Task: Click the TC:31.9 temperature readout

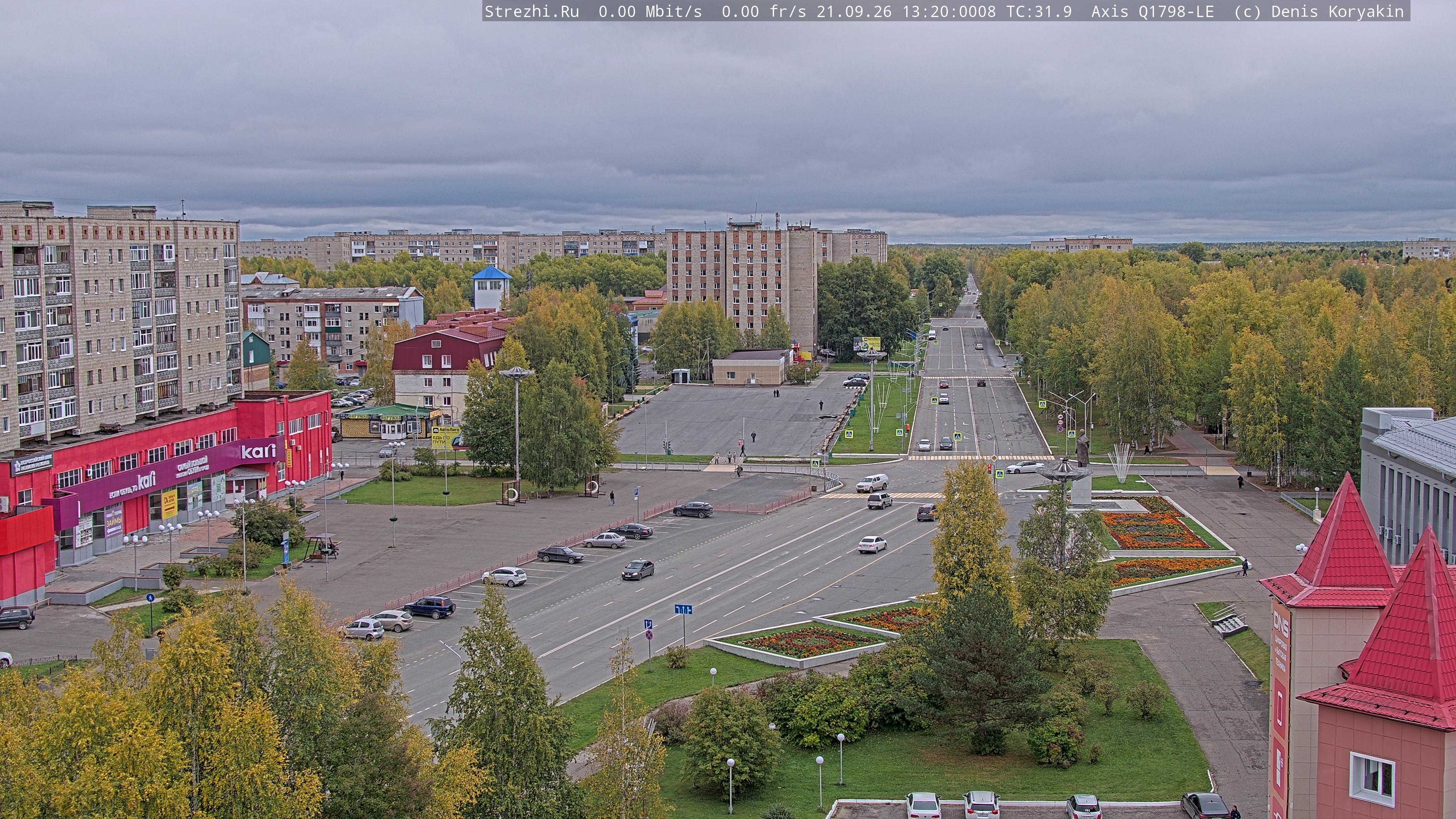Action: pyautogui.click(x=1039, y=11)
